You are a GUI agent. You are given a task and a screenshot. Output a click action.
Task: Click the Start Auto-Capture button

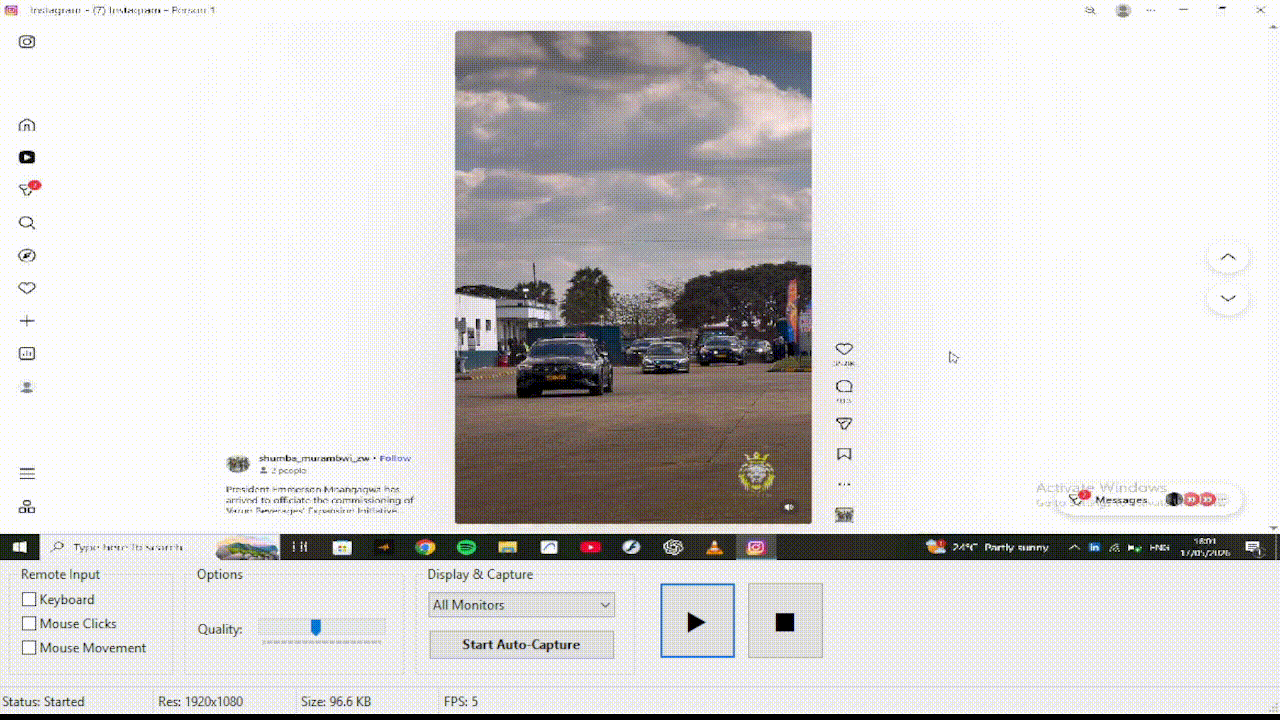521,645
